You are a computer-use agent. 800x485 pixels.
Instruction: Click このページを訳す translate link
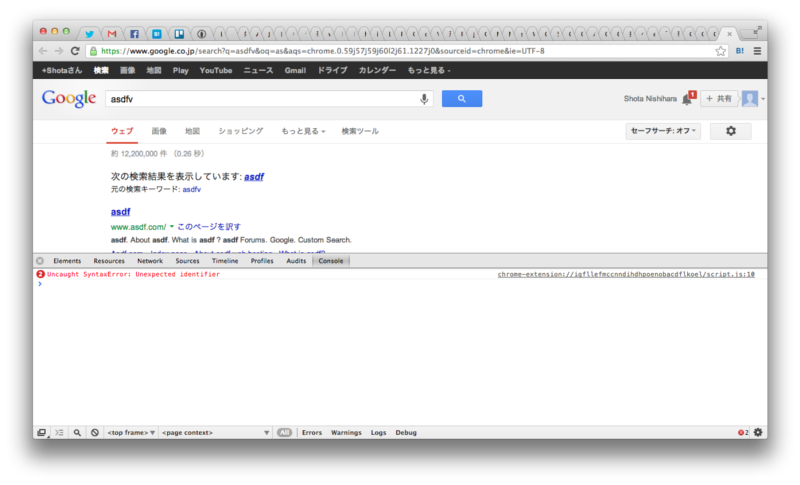tap(209, 226)
